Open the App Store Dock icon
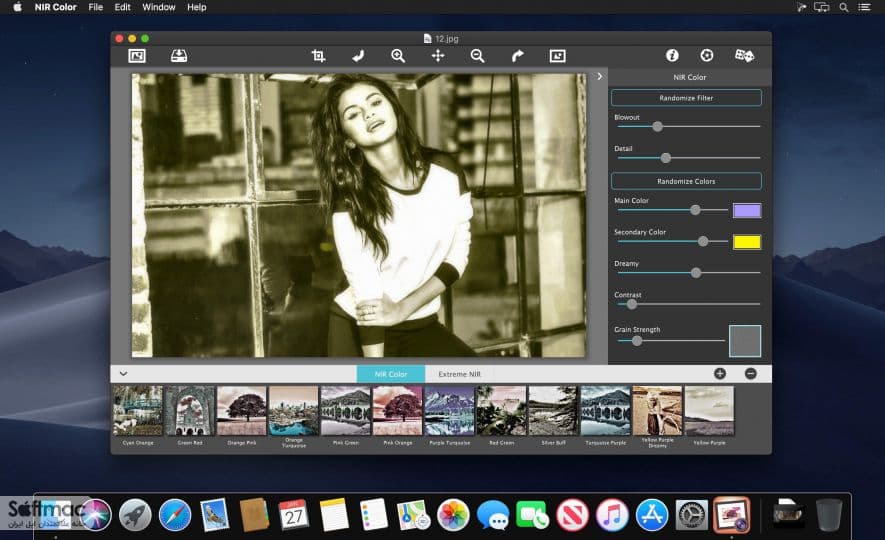The width and height of the screenshot is (885, 540). coord(651,515)
